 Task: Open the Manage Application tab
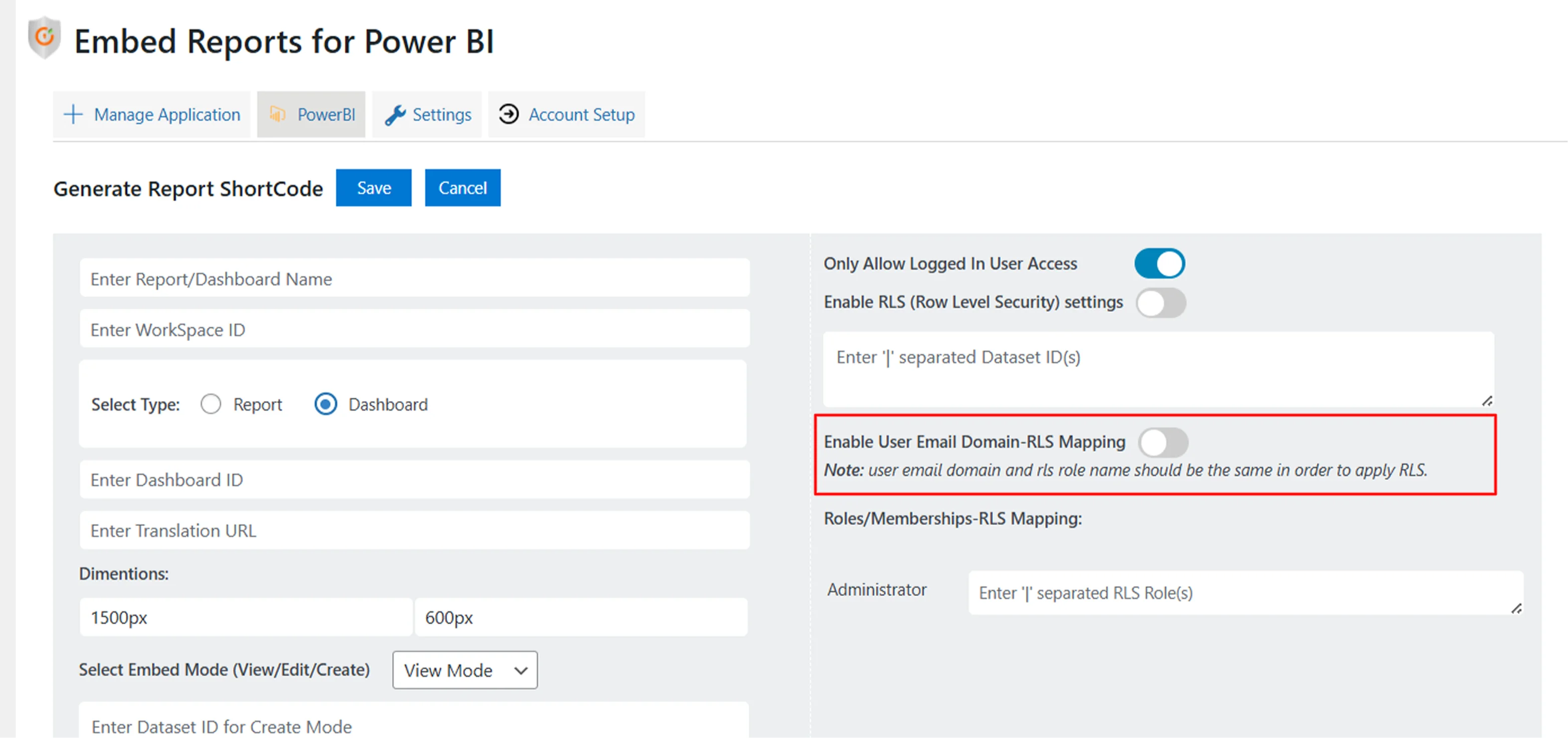coord(151,114)
